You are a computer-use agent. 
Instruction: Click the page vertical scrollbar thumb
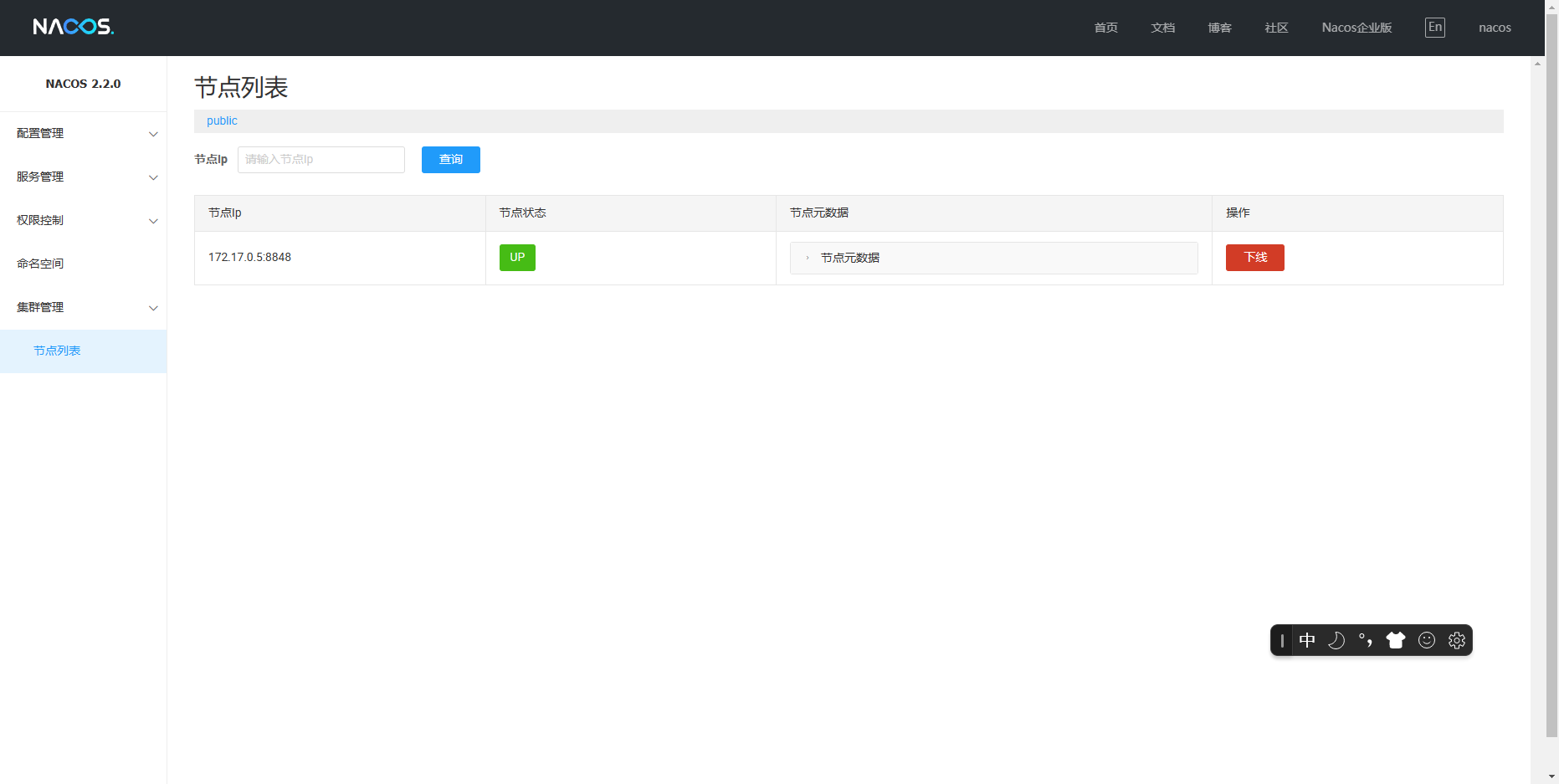click(x=1552, y=377)
